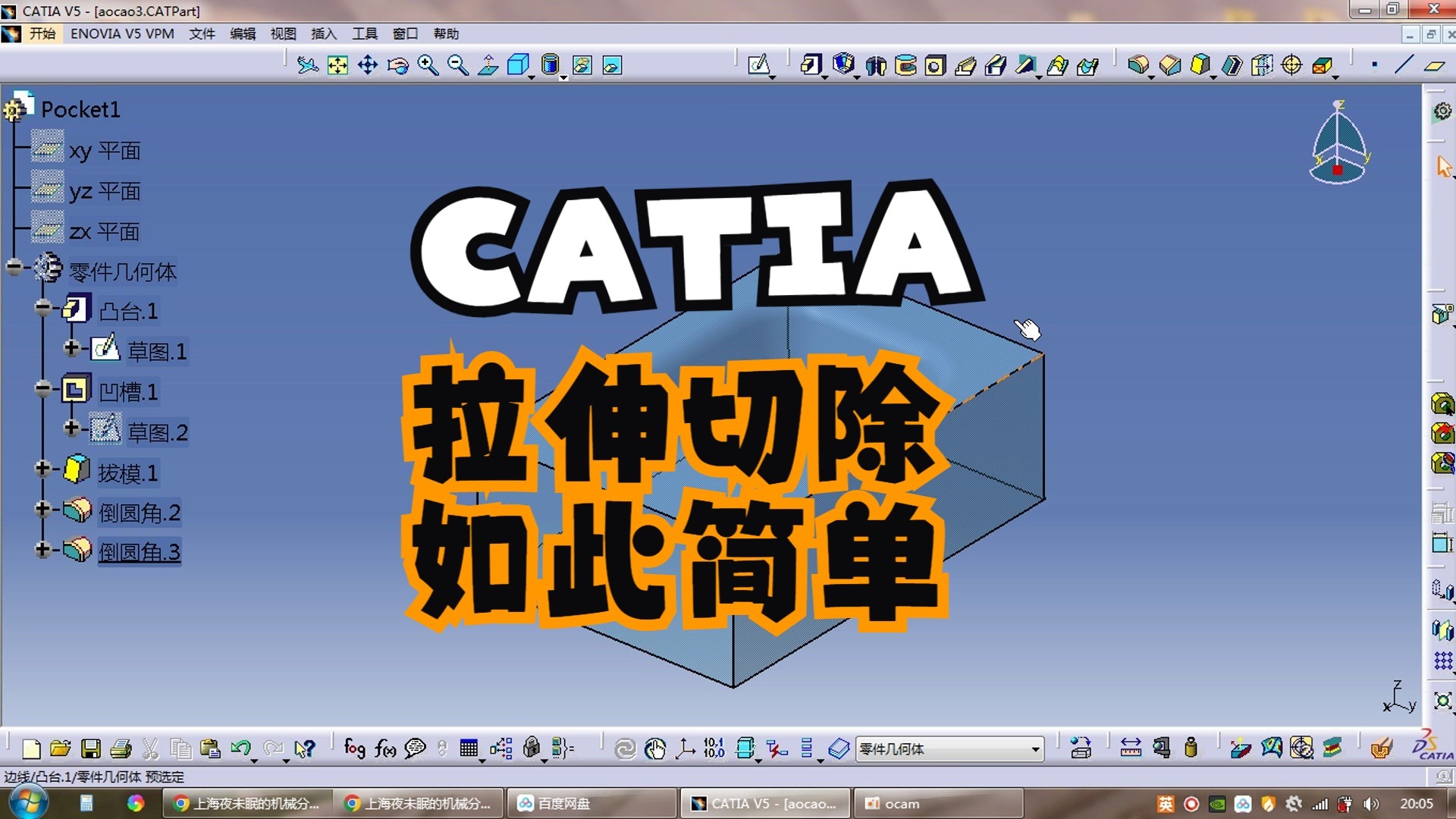This screenshot has width=1456, height=819.
Task: Switch to ocam taskbar button
Action: pos(939,803)
